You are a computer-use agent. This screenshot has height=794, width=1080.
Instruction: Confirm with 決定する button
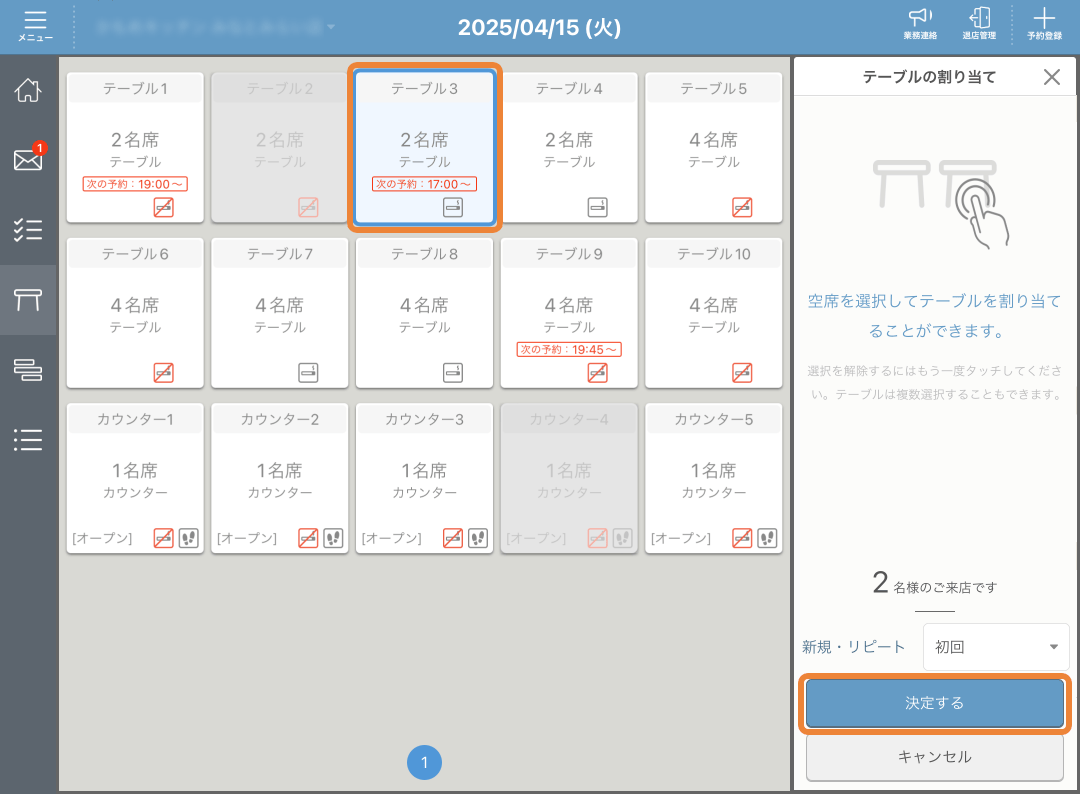pyautogui.click(x=935, y=703)
